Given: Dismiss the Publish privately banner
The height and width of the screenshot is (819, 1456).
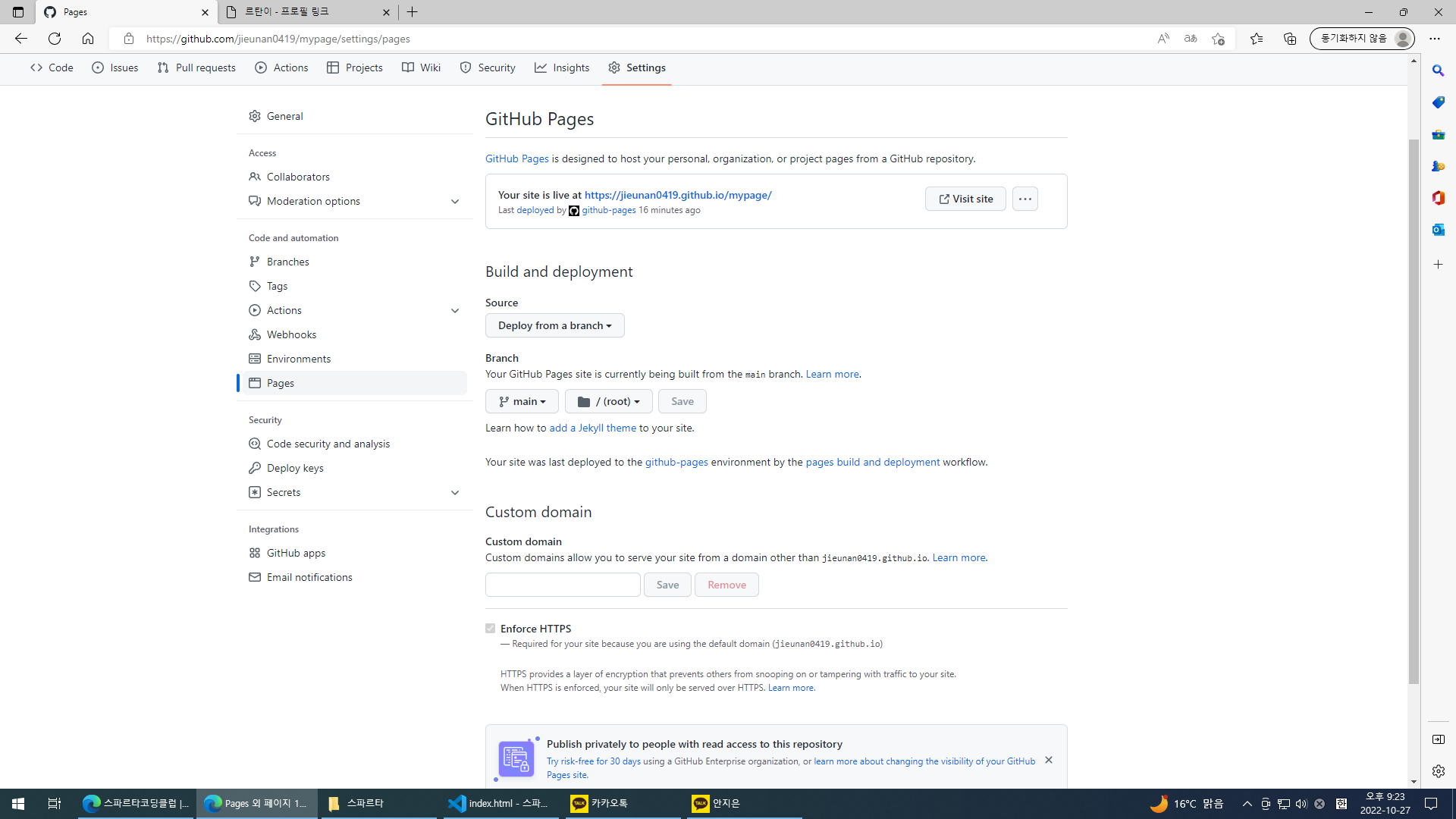Looking at the screenshot, I should coord(1049,760).
